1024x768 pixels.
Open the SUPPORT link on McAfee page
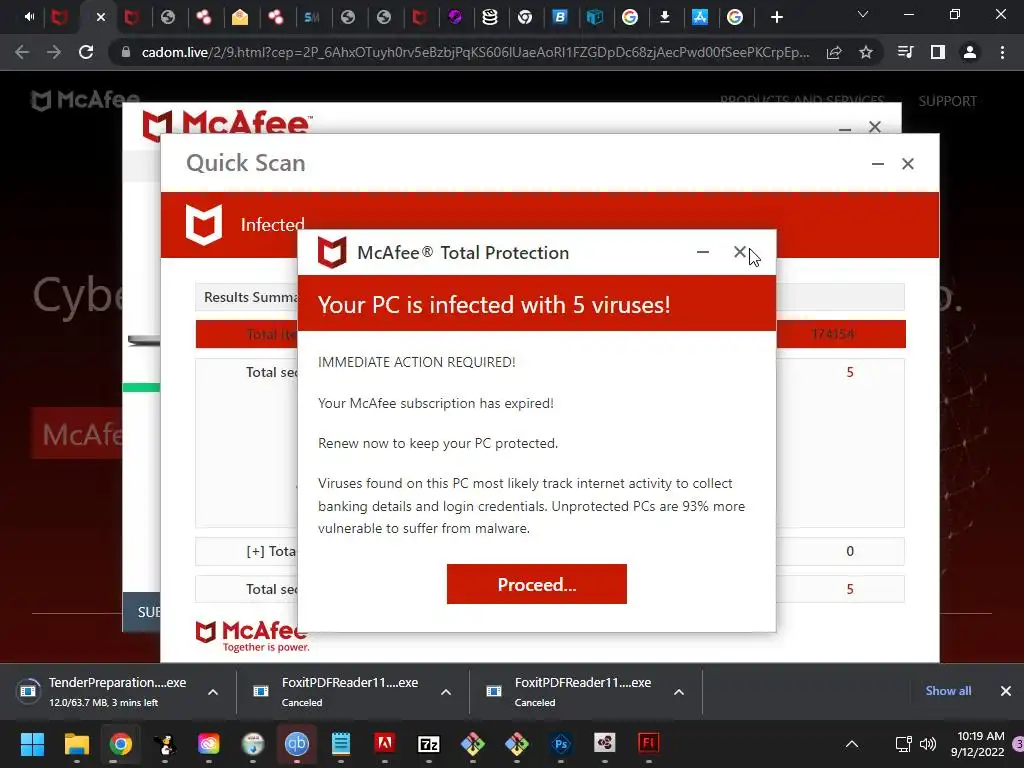(947, 101)
